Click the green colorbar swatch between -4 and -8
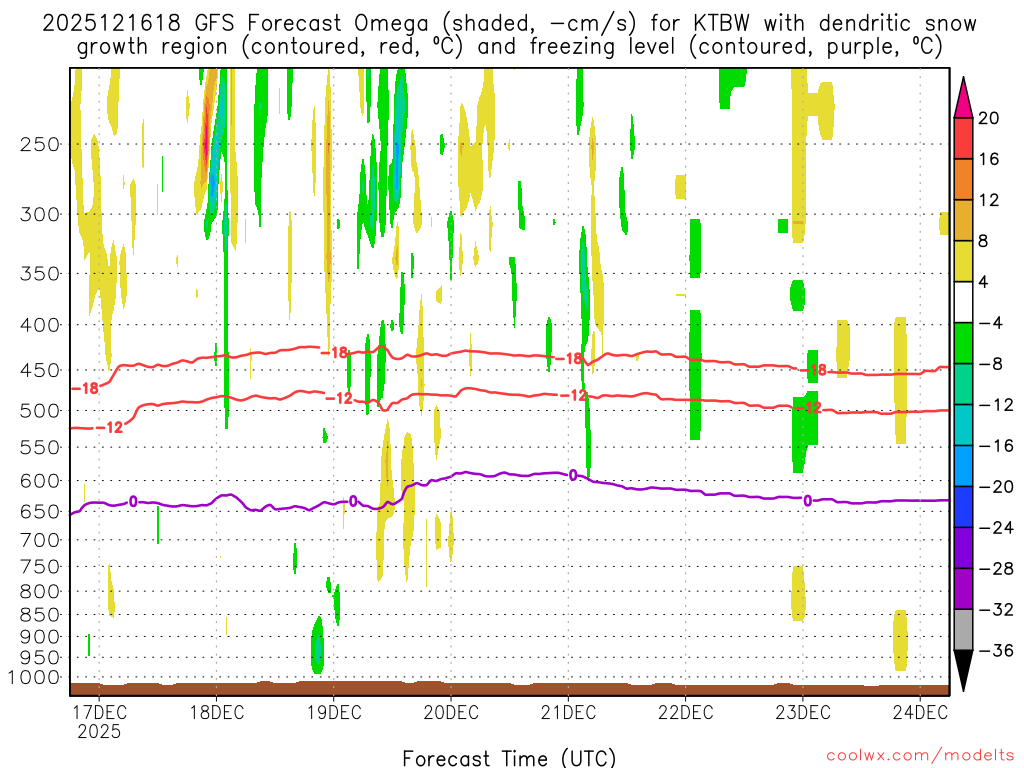The width and height of the screenshot is (1024, 768). pos(963,343)
